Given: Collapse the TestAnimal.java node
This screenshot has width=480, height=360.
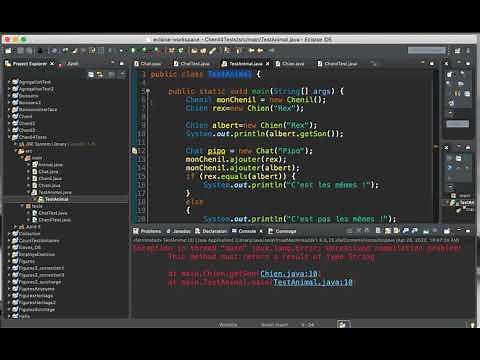Looking at the screenshot, I should coord(29,192).
